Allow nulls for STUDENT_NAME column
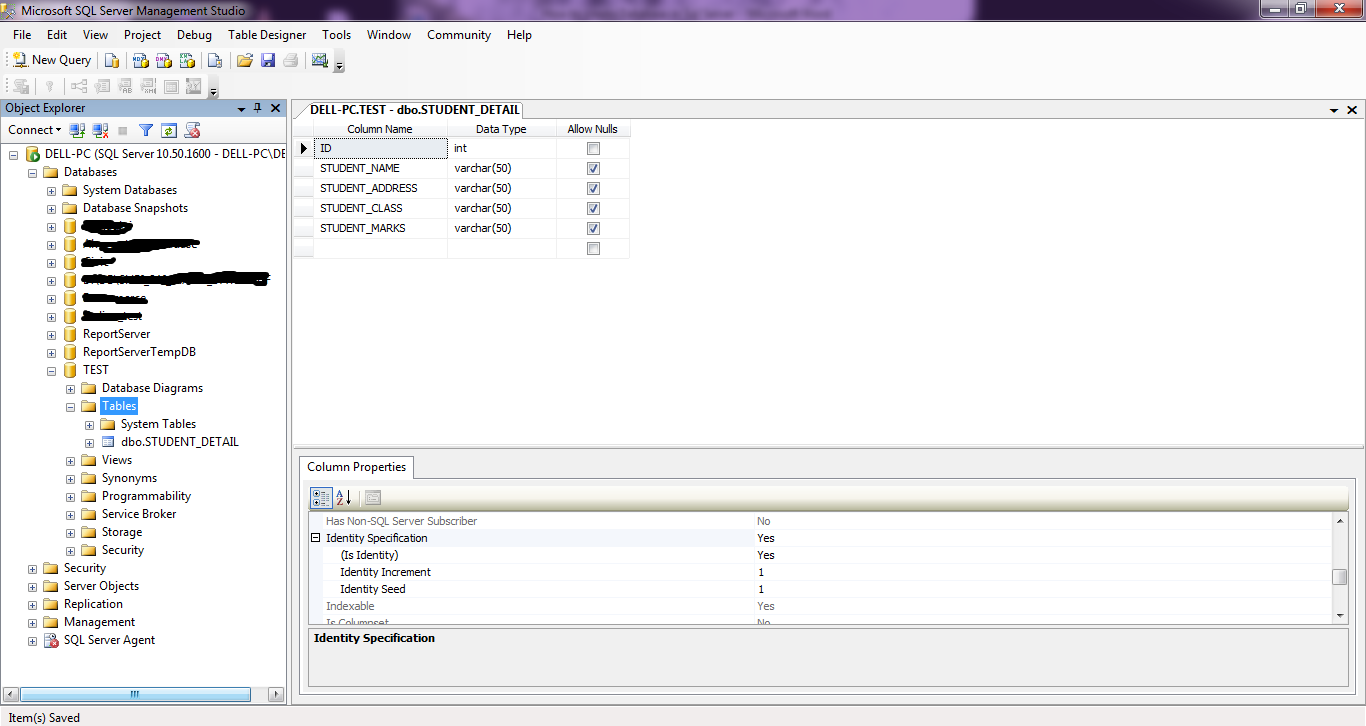 coord(593,168)
